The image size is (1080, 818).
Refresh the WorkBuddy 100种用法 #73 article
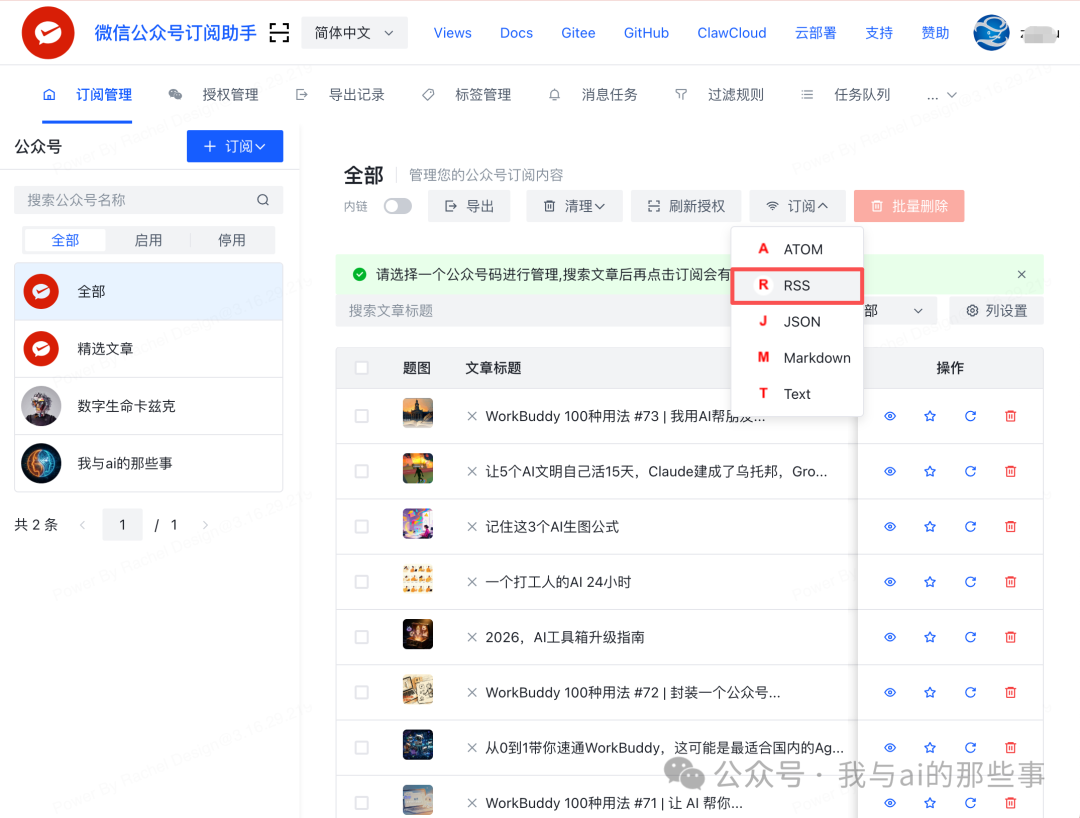(970, 416)
